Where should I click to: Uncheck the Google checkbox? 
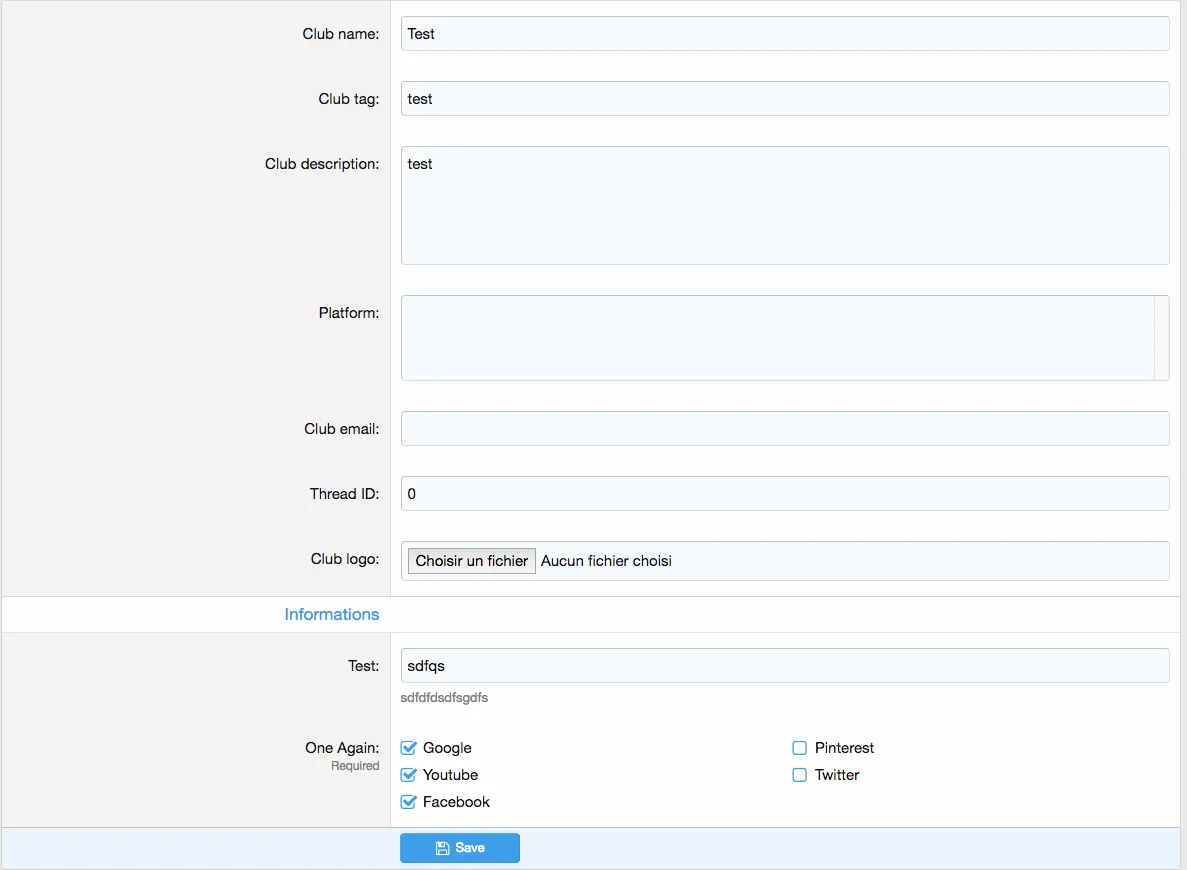click(408, 748)
